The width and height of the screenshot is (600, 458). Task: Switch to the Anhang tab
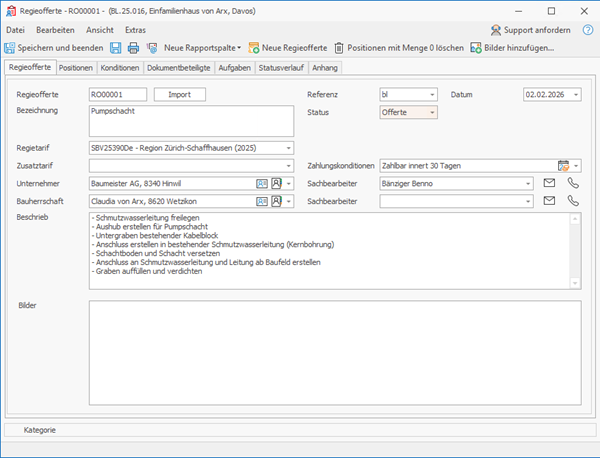pos(325,68)
